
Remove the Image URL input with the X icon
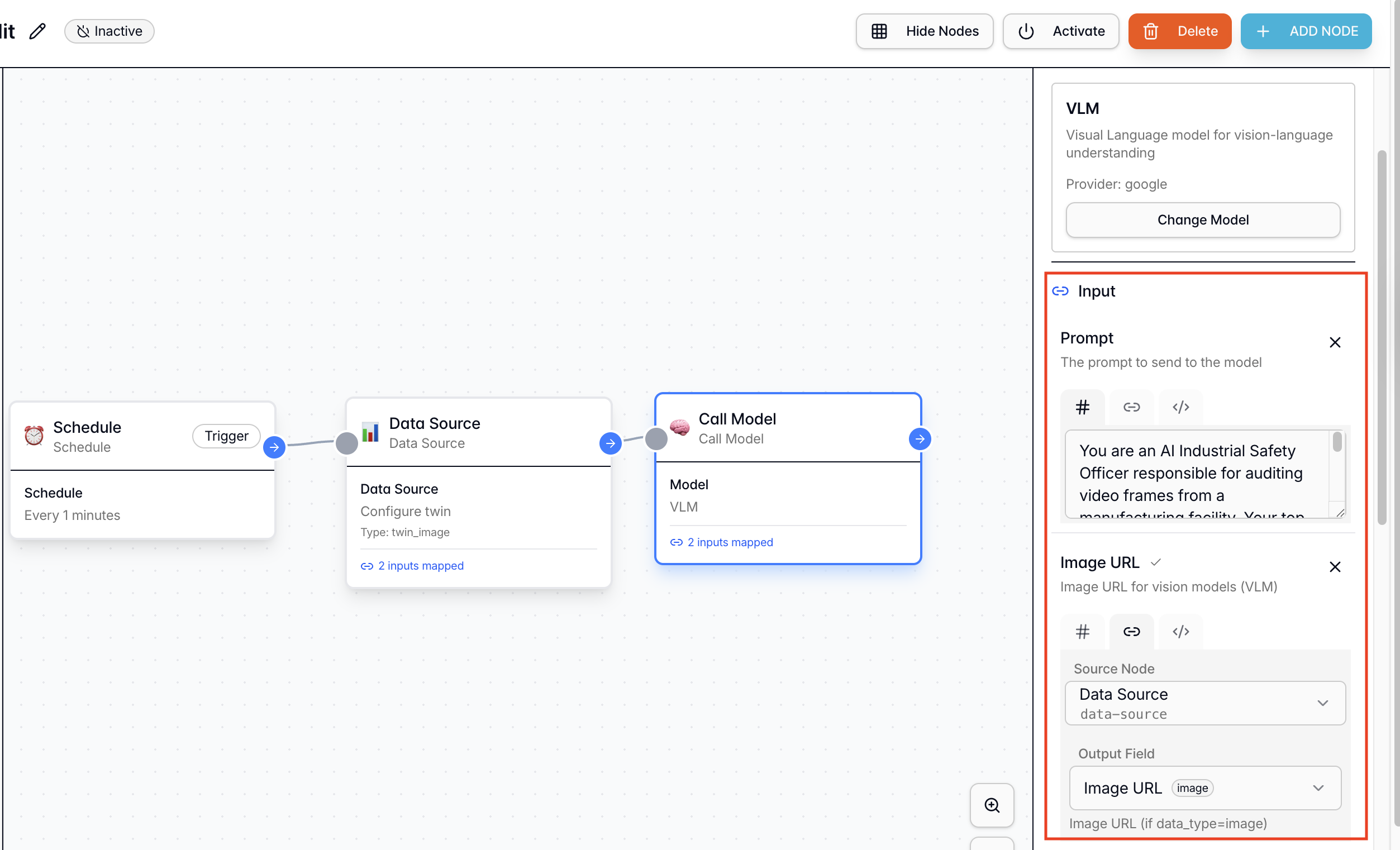pos(1335,567)
